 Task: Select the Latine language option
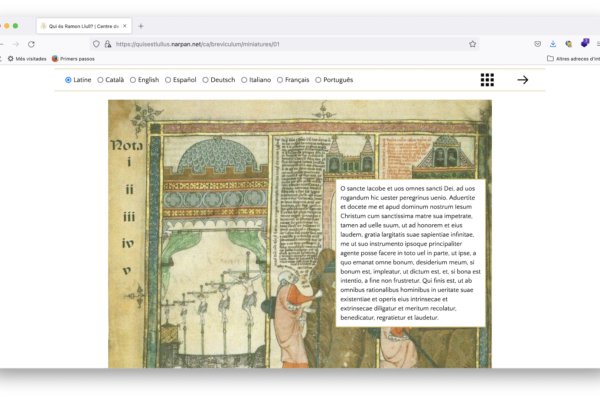tap(68, 80)
